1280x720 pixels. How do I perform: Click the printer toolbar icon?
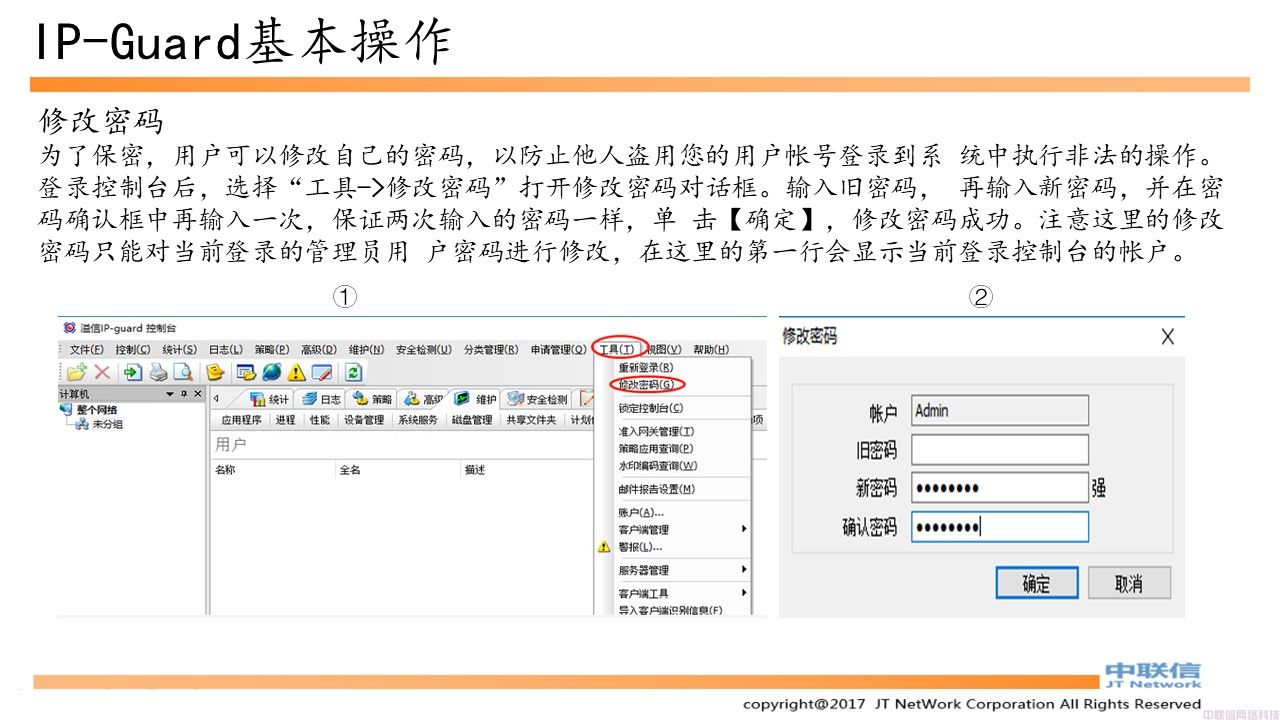click(158, 372)
